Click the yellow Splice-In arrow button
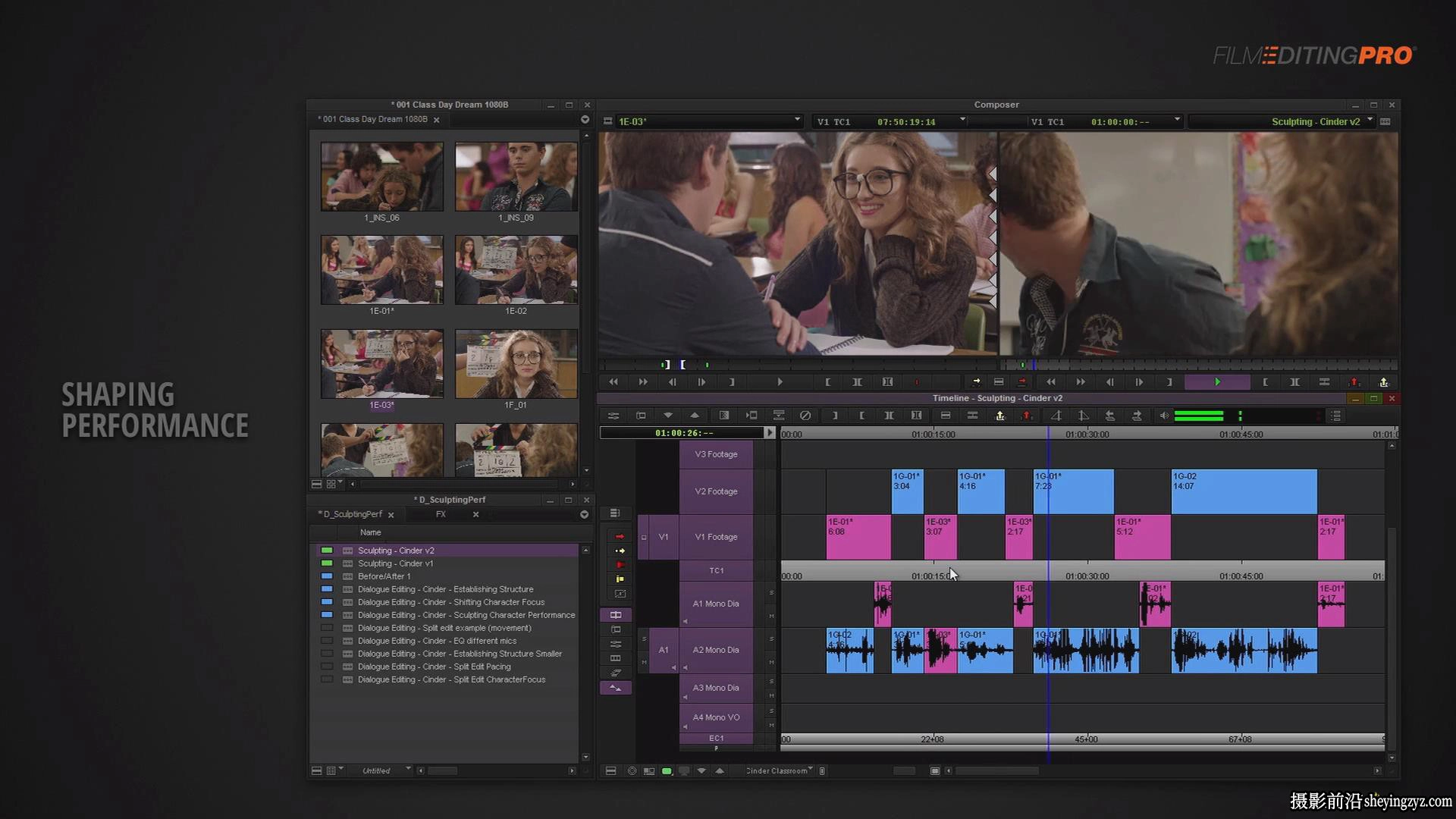This screenshot has width=1456, height=819. [976, 382]
